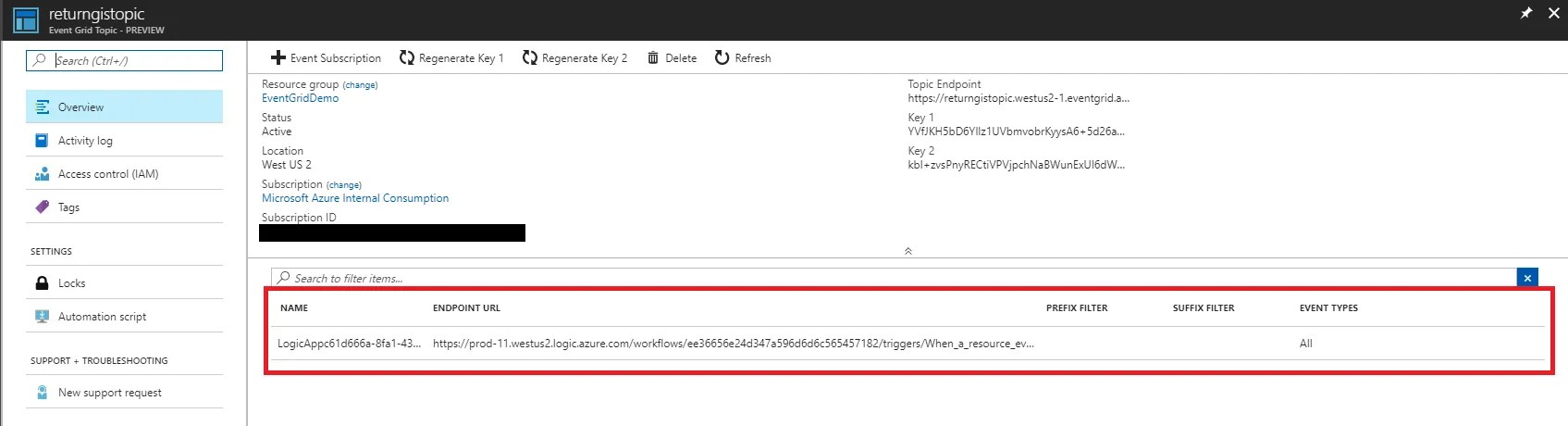Viewport: 1568px width, 426px height.
Task: Click the support request person icon
Action: coord(42,393)
